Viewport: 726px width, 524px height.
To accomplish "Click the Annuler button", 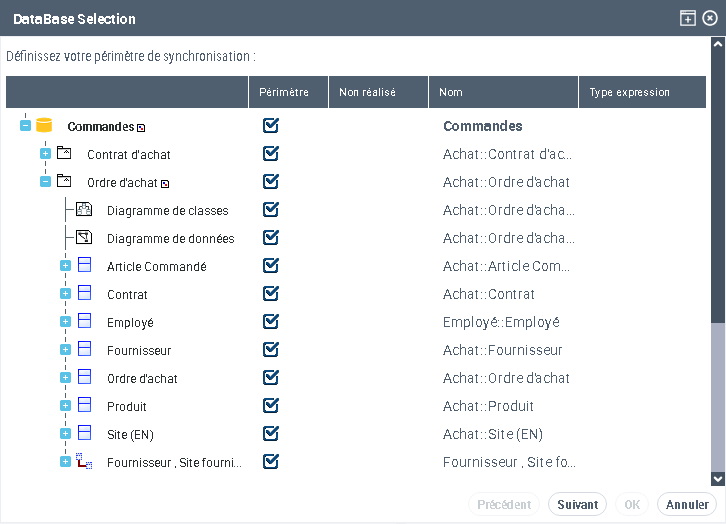I will pos(687,505).
